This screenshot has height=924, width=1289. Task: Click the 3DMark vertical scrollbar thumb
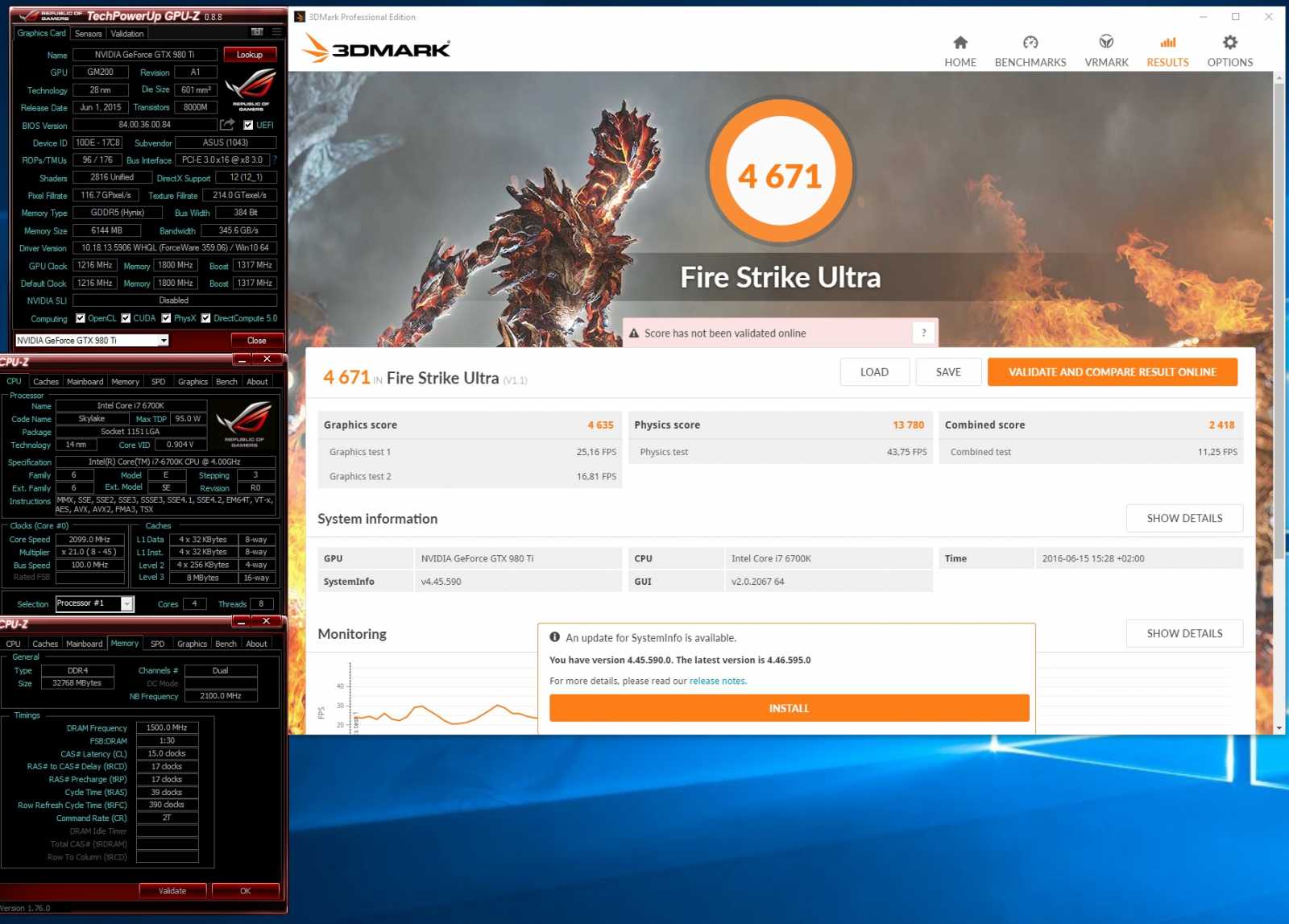[x=1279, y=319]
